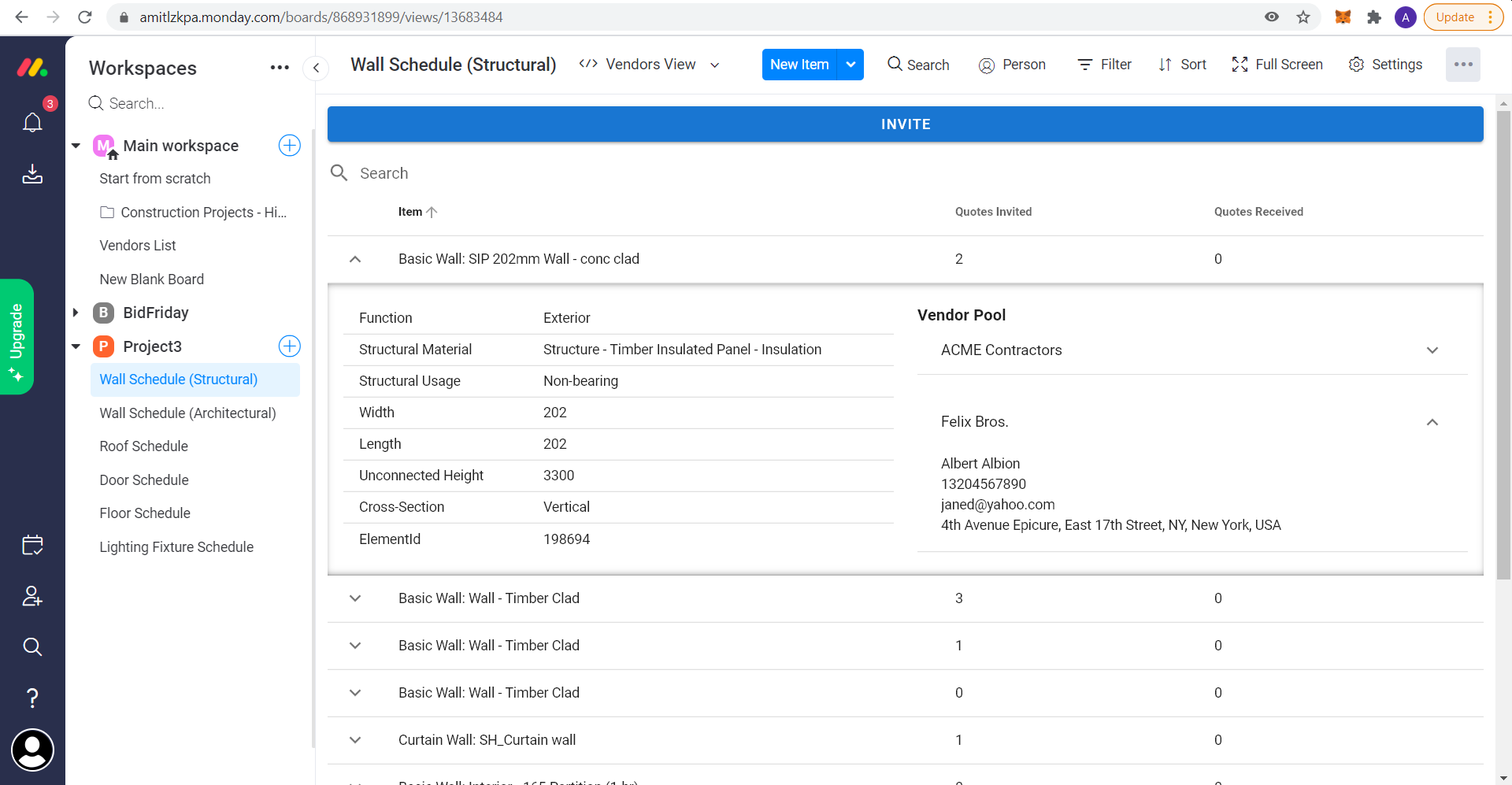Open the Lighting Fixture Schedule board
Viewport: 1512px width, 785px height.
(176, 547)
